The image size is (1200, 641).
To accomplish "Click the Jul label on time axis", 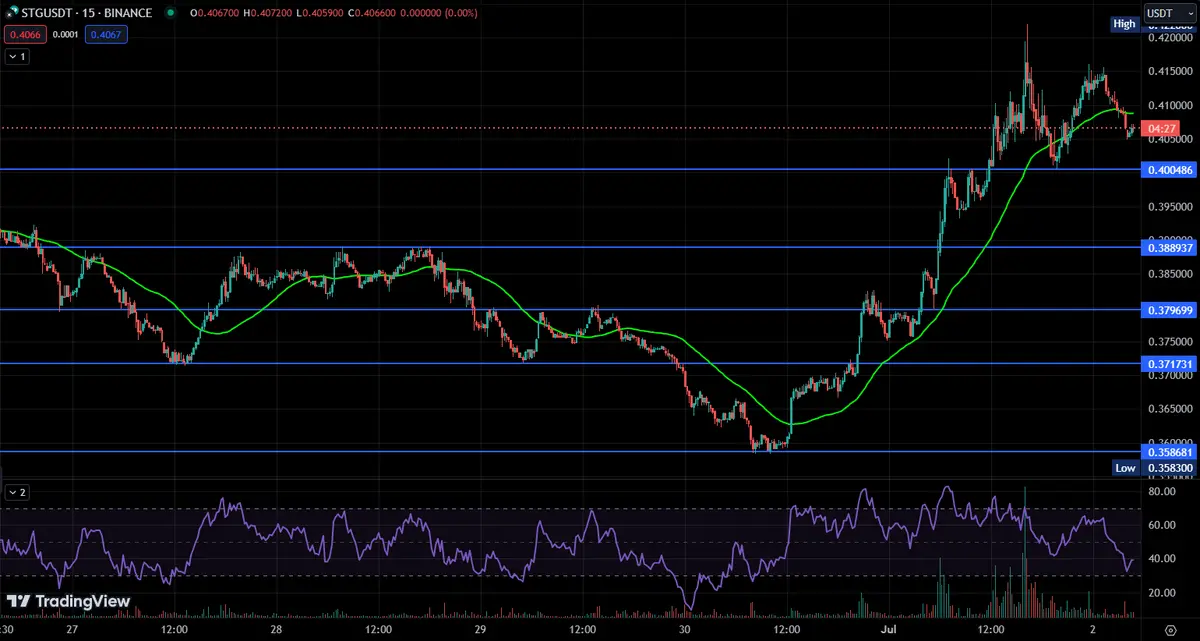I will pos(889,631).
